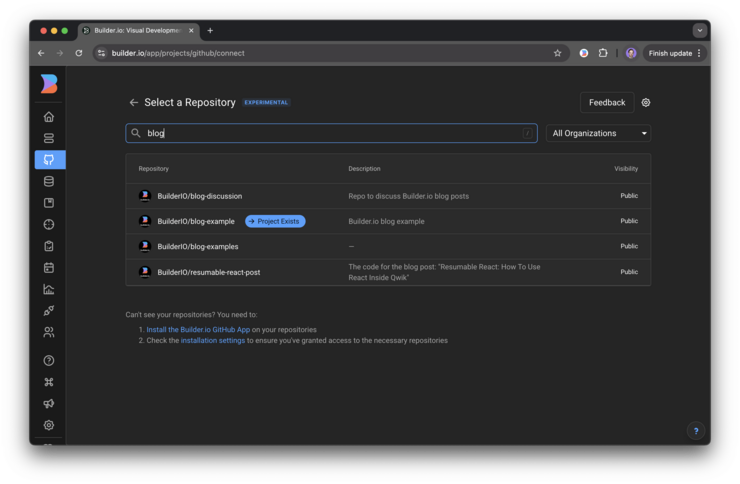Click the Description column header
This screenshot has height=484, width=740.
click(364, 169)
